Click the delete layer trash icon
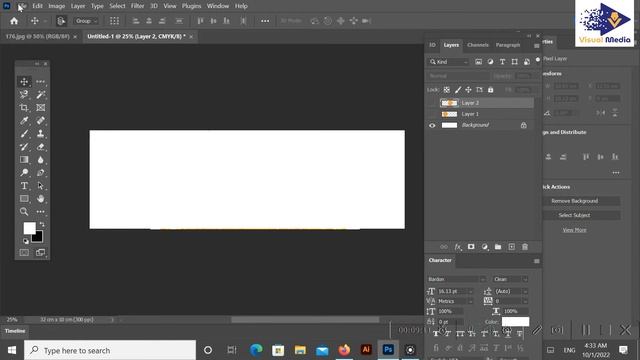 point(525,247)
